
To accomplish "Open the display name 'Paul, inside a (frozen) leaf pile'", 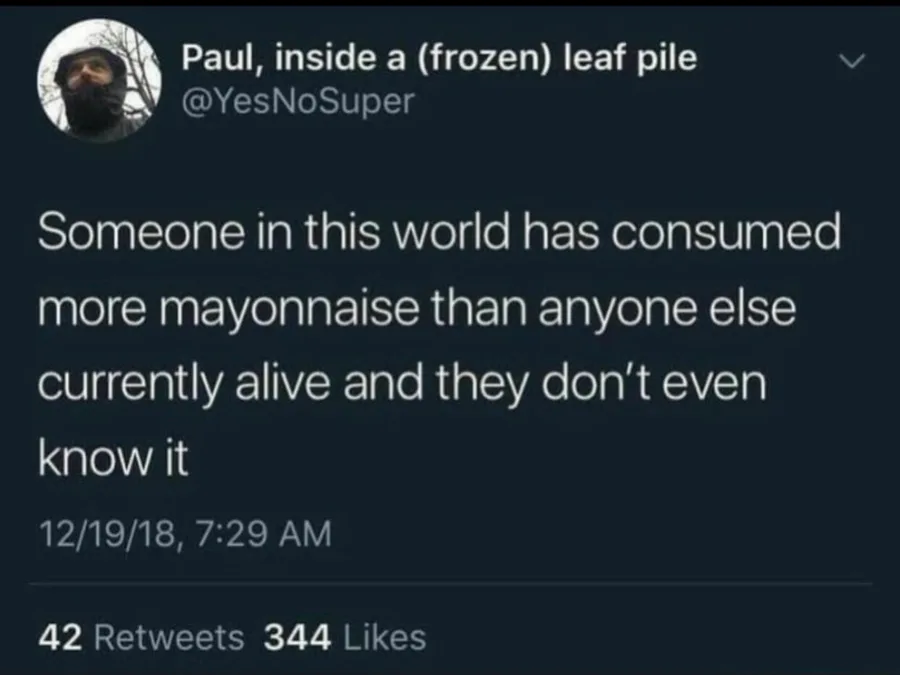I will click(x=440, y=58).
